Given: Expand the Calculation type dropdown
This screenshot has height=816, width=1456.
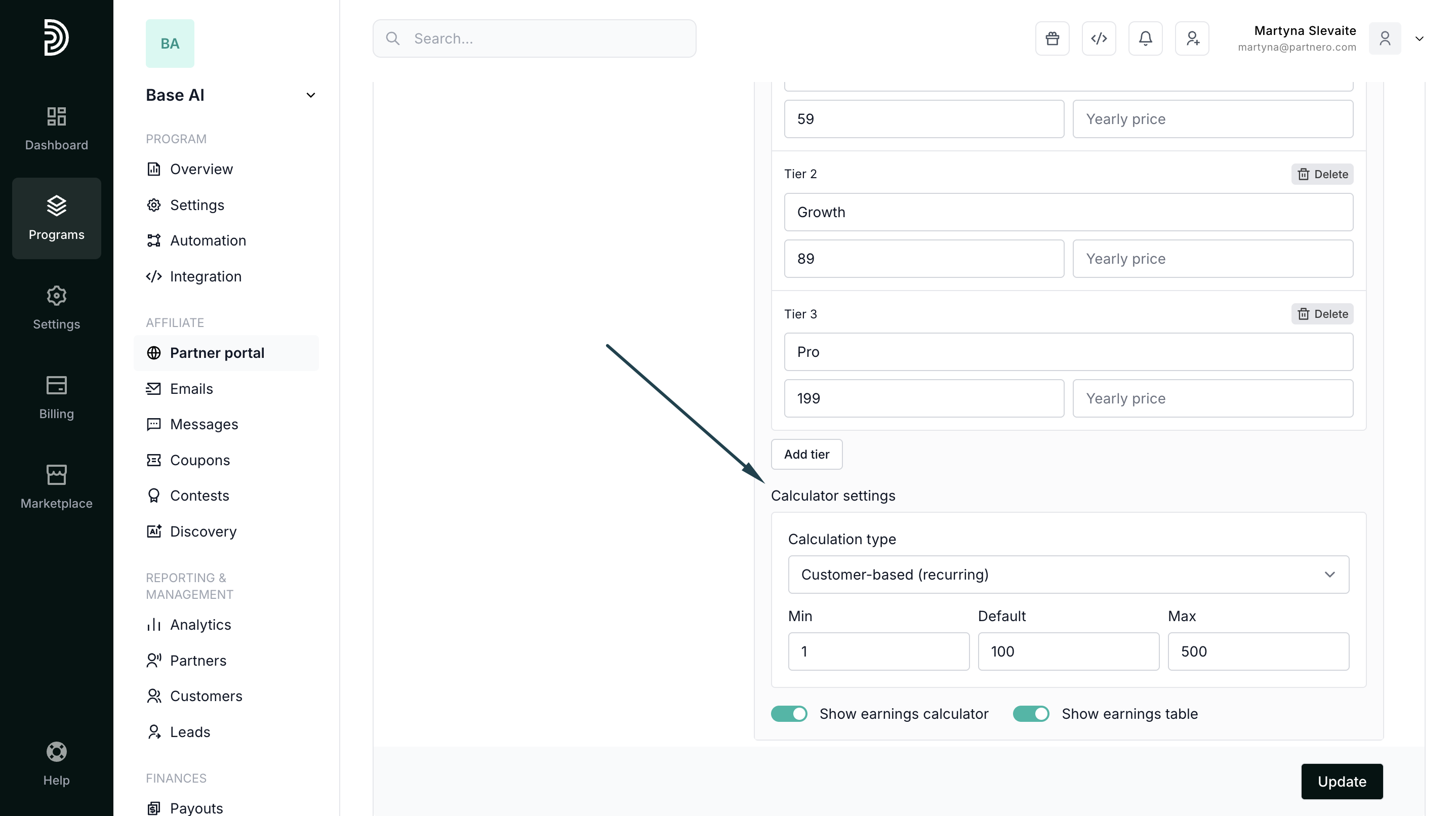Looking at the screenshot, I should (1068, 574).
